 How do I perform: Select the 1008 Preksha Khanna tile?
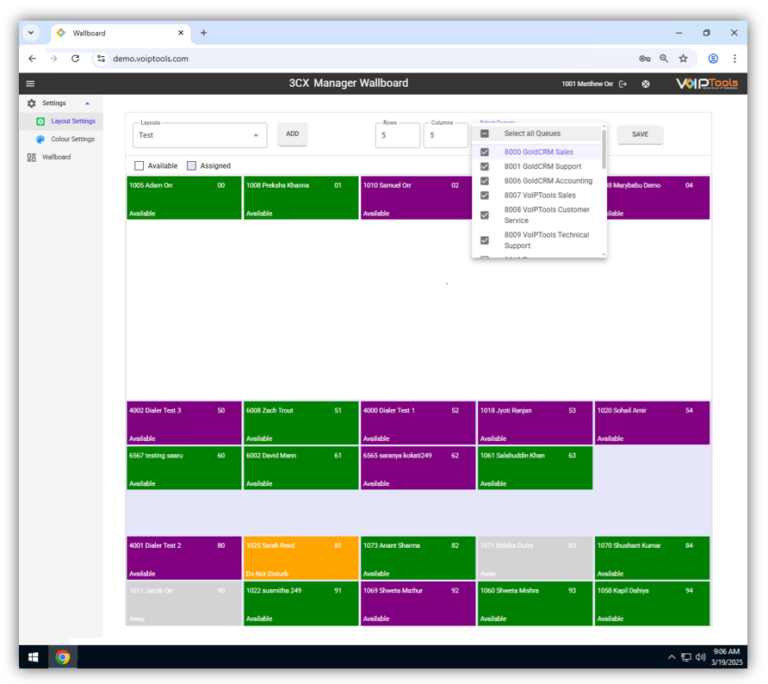pyautogui.click(x=301, y=198)
